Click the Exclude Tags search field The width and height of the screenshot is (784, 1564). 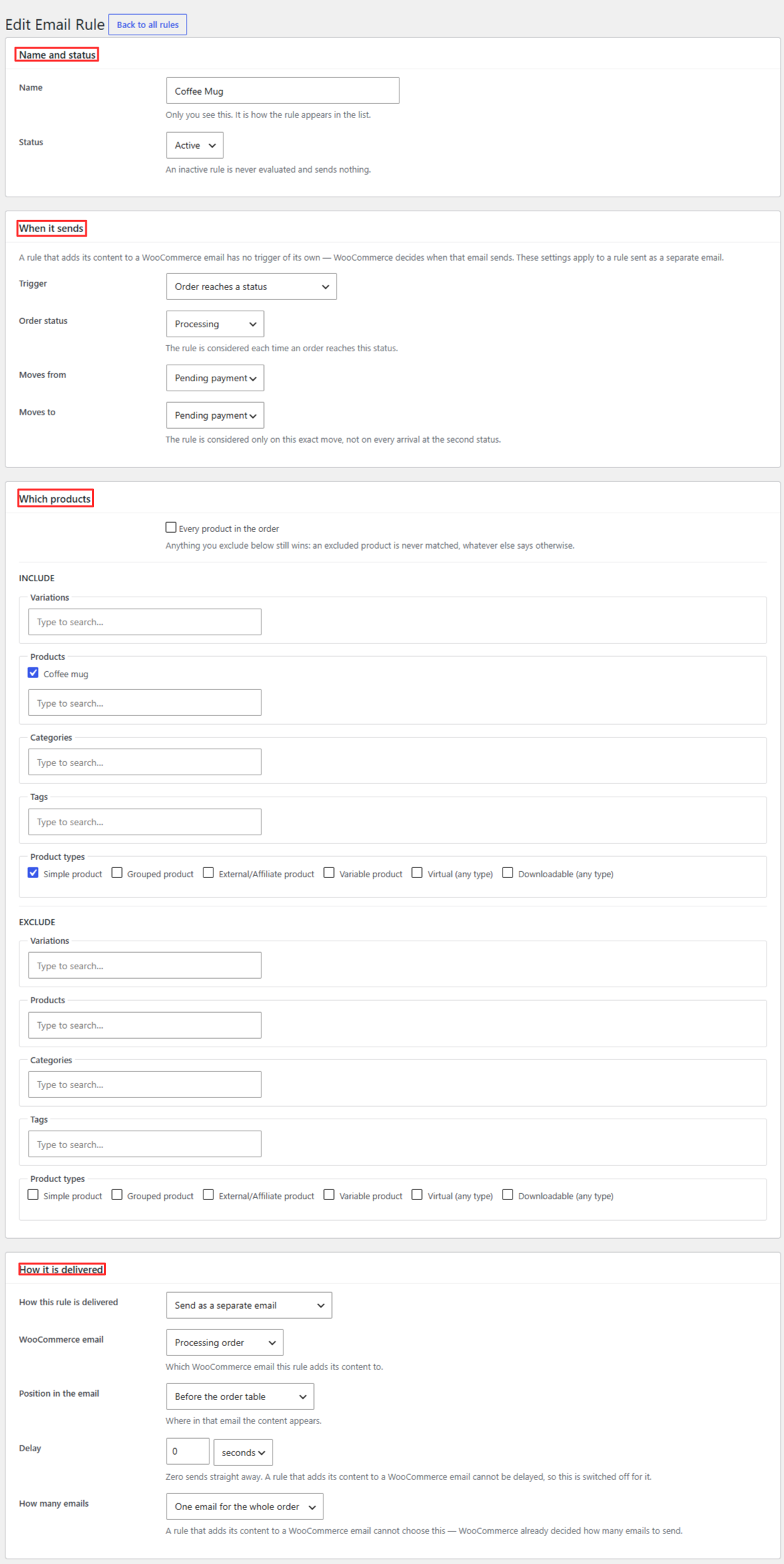pos(145,1144)
